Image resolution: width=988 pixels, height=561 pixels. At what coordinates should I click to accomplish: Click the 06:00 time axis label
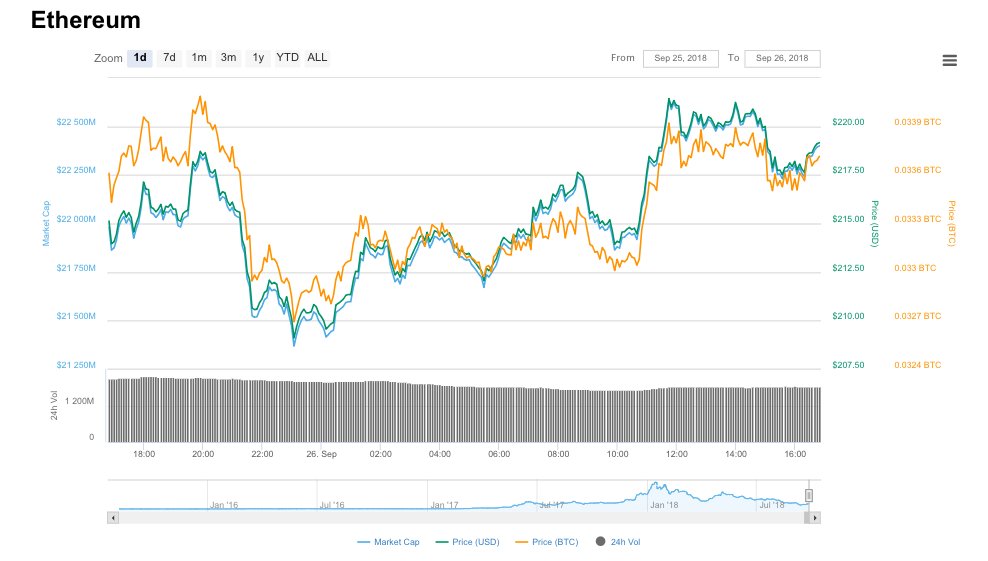click(499, 454)
